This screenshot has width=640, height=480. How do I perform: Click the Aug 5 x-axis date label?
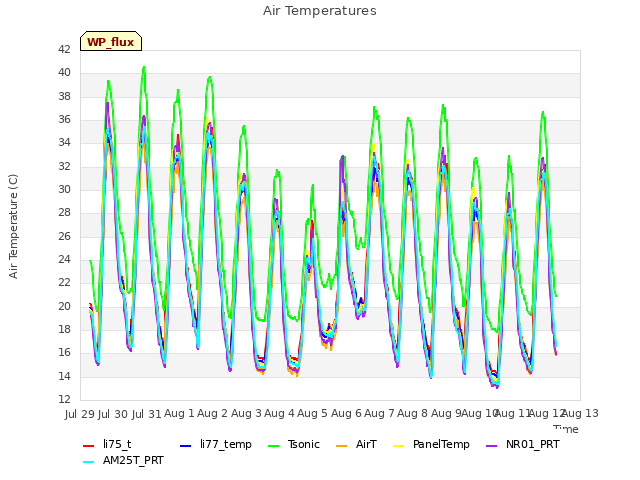click(312, 413)
